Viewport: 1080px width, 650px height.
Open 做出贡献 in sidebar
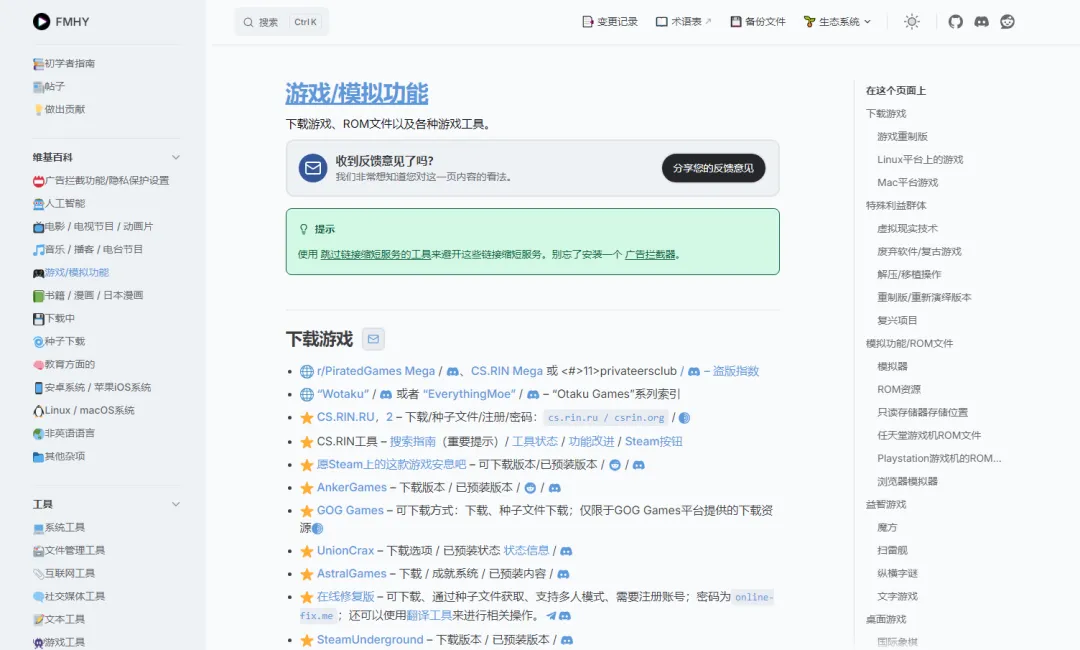pos(59,109)
